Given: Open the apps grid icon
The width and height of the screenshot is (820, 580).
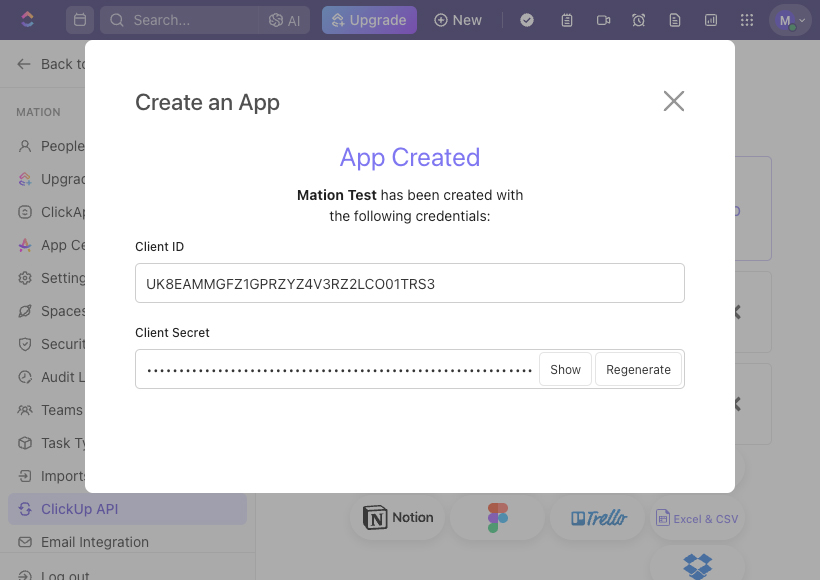Looking at the screenshot, I should tap(747, 20).
